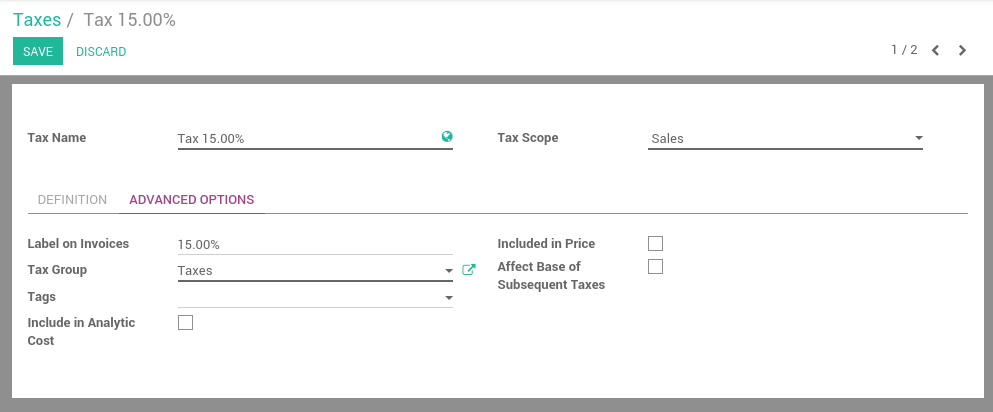
Task: Click the Tax Scope field label
Action: click(528, 138)
